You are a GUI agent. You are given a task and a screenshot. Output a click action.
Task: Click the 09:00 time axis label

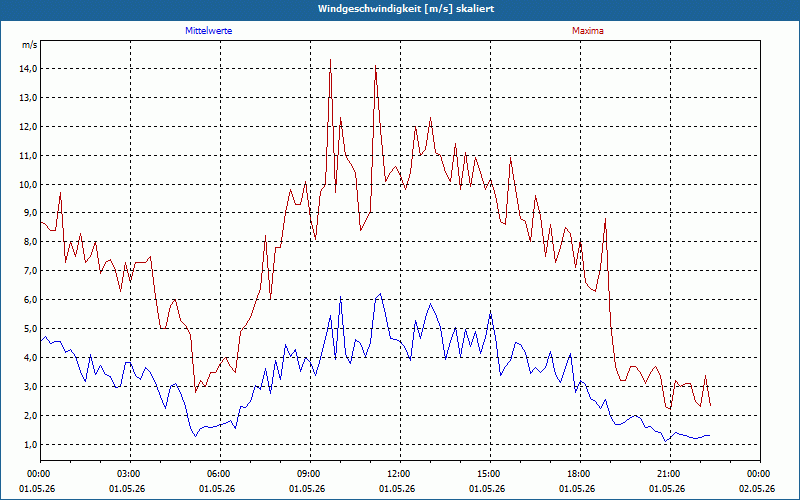pos(310,474)
